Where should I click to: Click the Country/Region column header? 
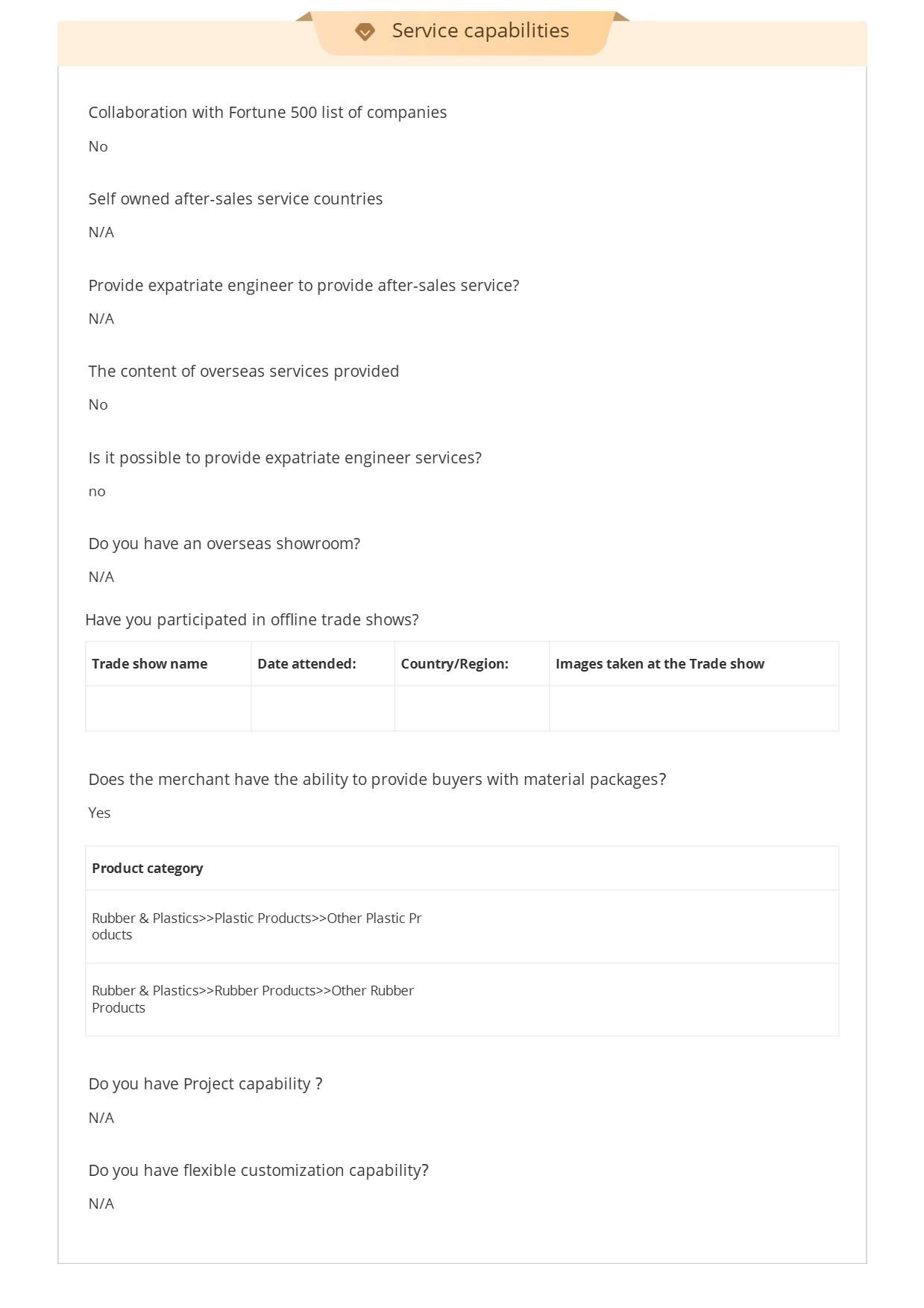[454, 664]
